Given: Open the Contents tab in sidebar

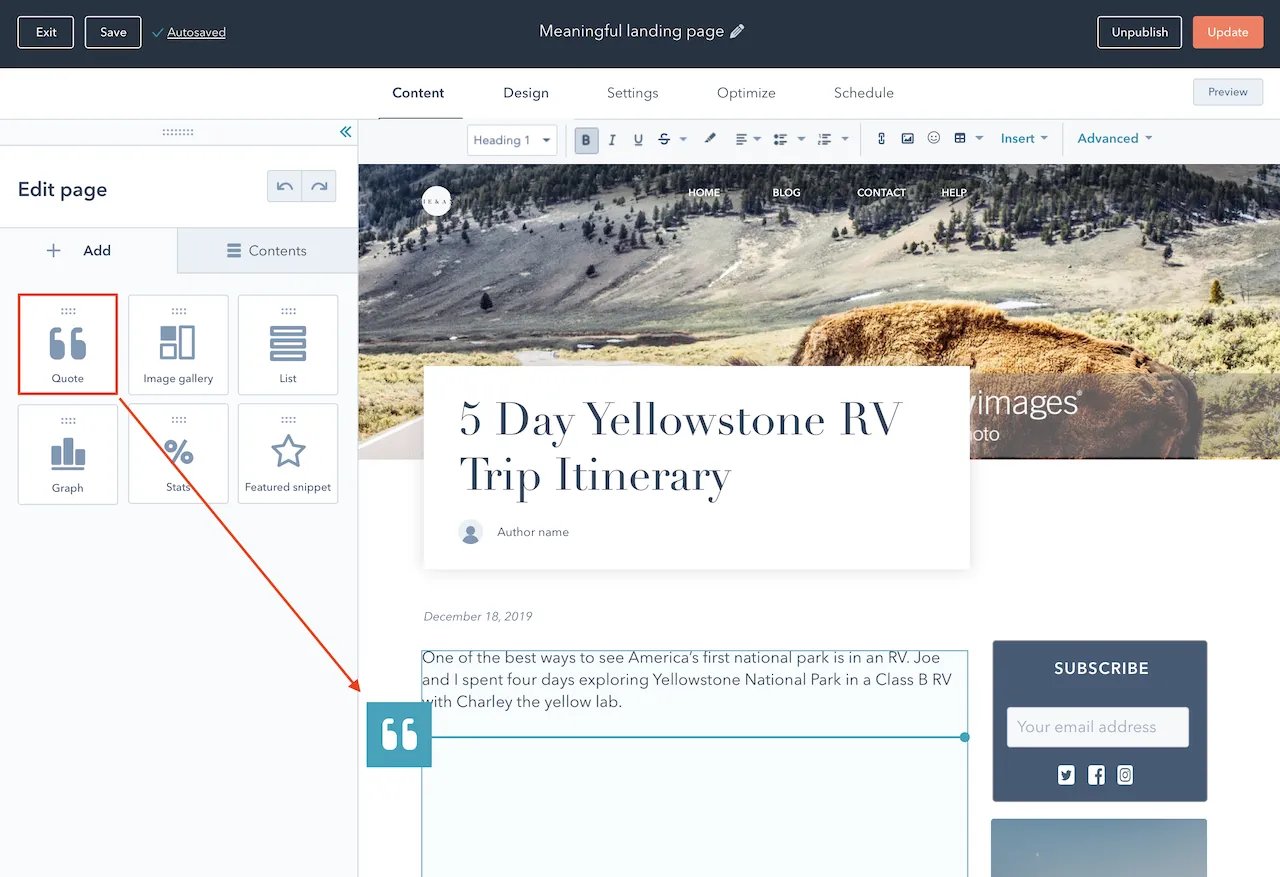Looking at the screenshot, I should (x=267, y=251).
